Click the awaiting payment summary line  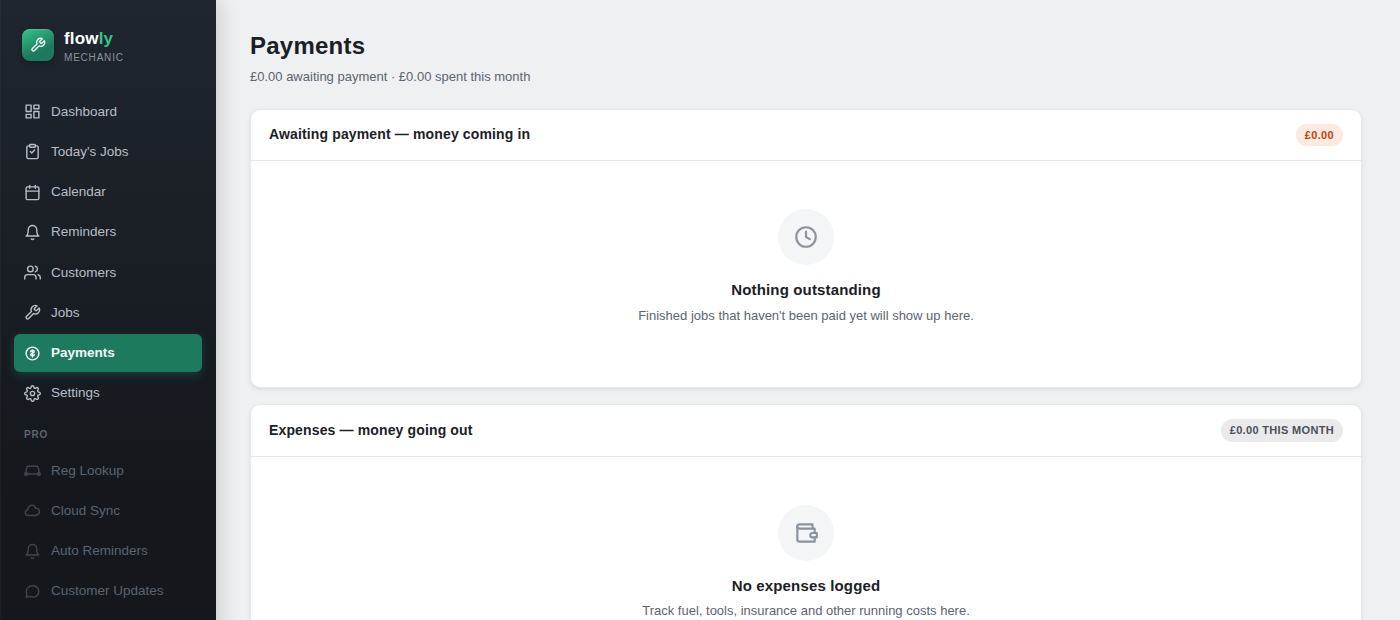click(x=390, y=77)
